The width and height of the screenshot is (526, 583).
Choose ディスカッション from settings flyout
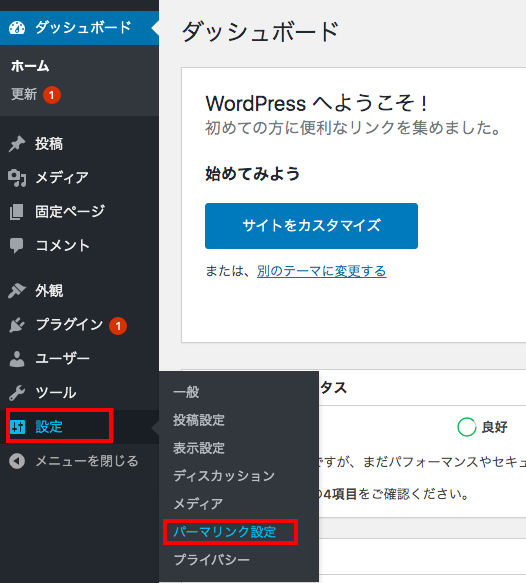(224, 476)
